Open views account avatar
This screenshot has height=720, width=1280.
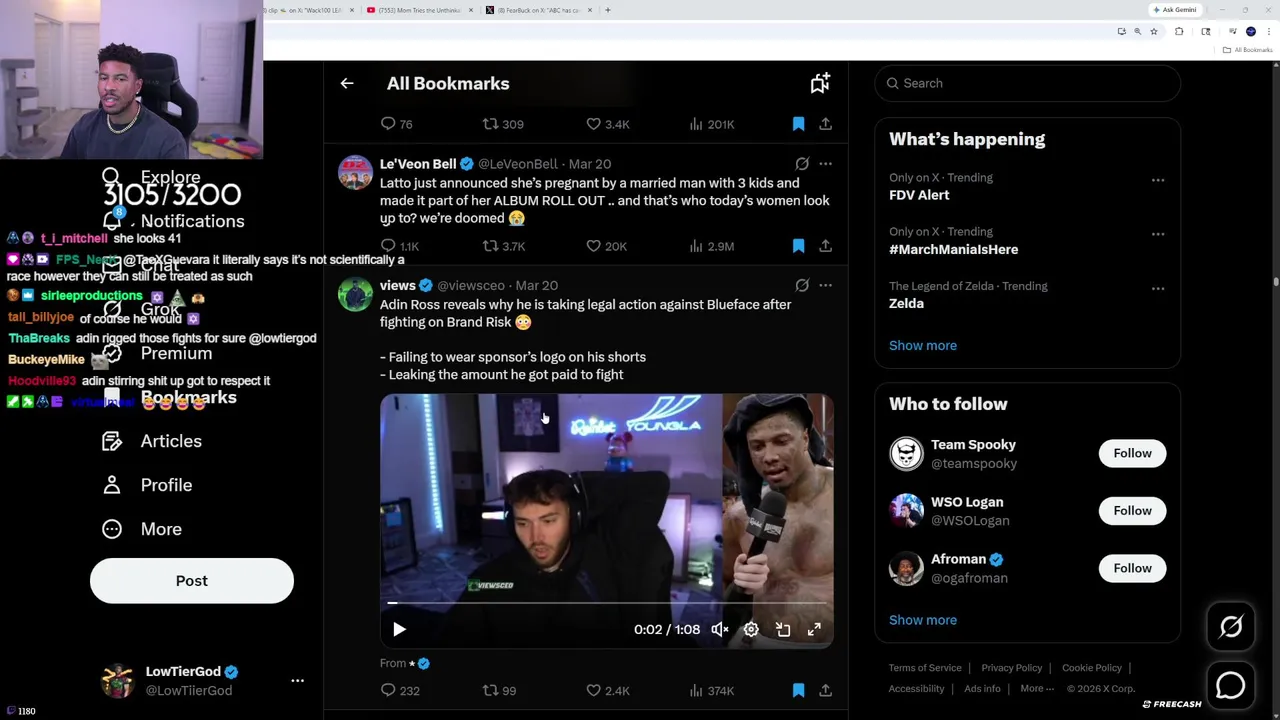pyautogui.click(x=355, y=295)
